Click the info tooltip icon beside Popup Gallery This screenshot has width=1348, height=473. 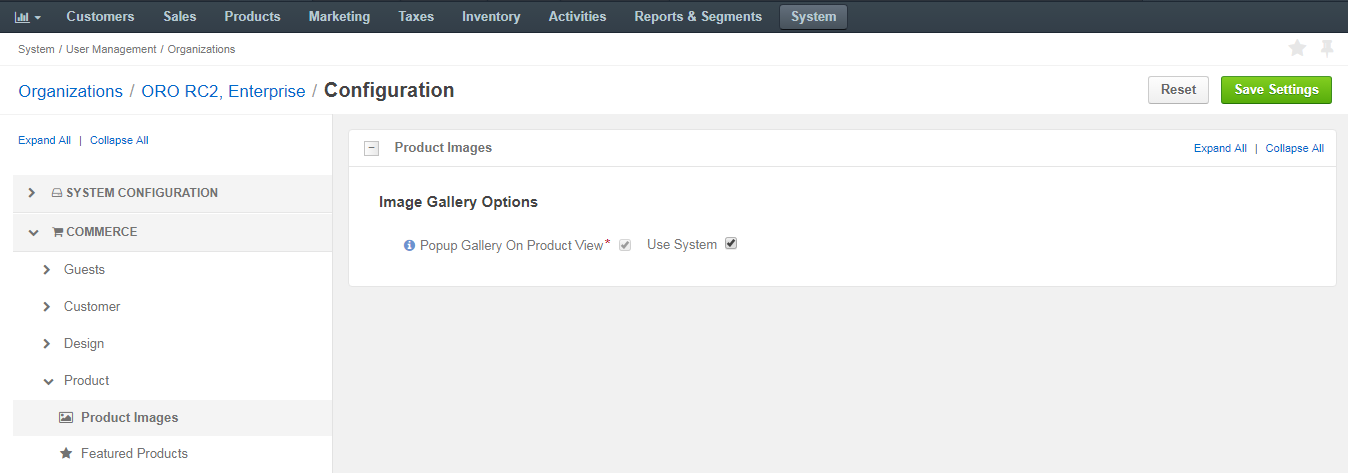409,245
